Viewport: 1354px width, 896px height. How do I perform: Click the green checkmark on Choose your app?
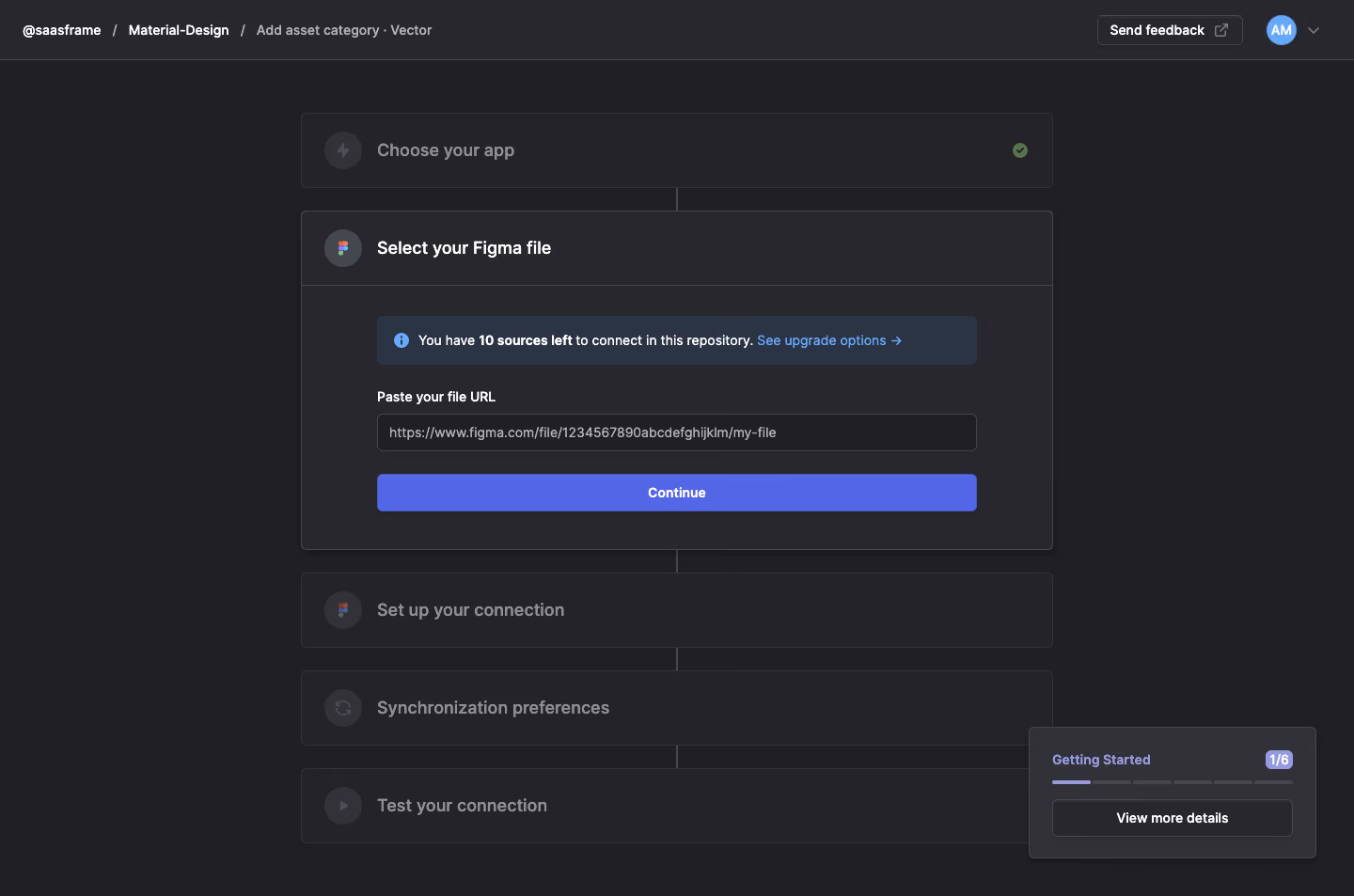point(1020,150)
